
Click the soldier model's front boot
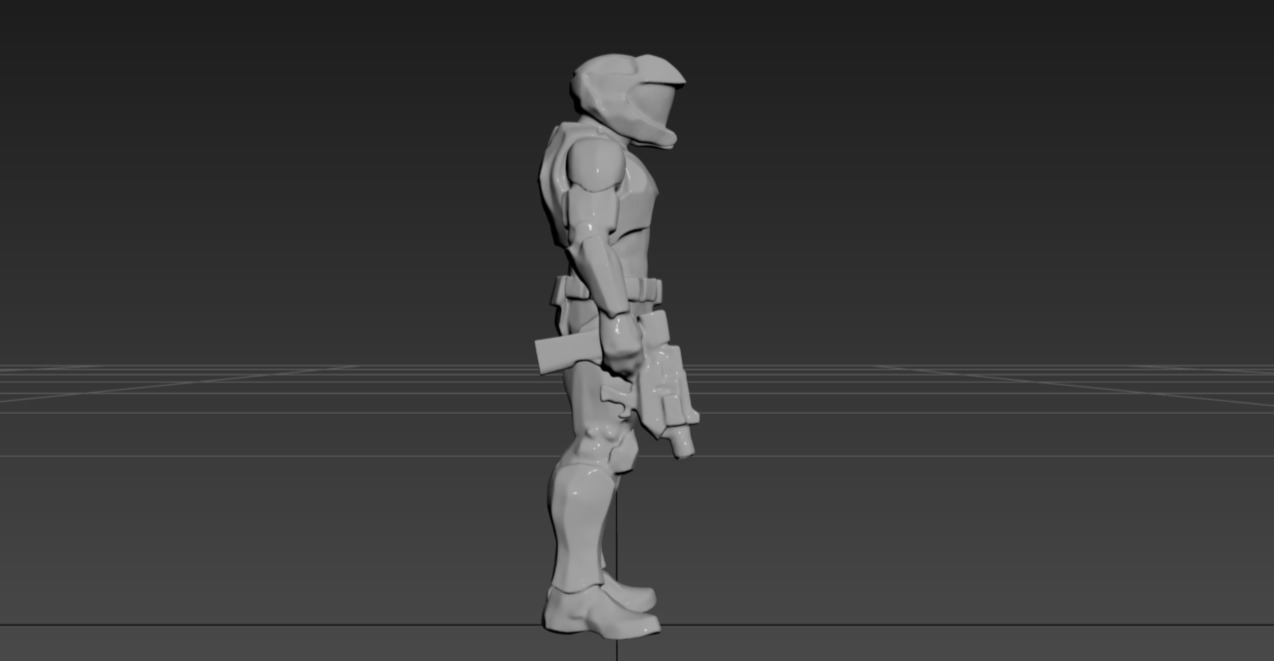601,611
